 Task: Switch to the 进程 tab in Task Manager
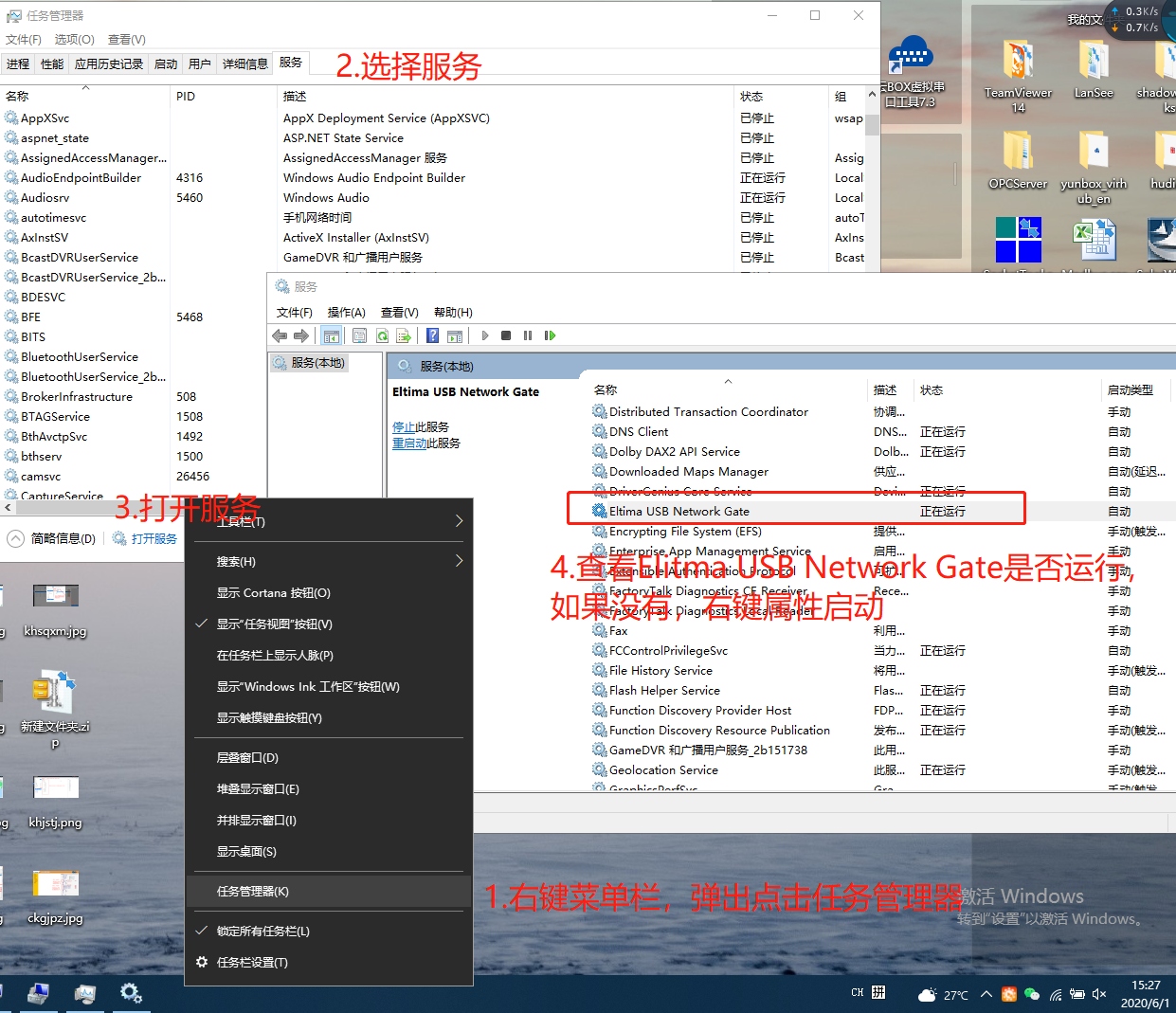coord(18,64)
